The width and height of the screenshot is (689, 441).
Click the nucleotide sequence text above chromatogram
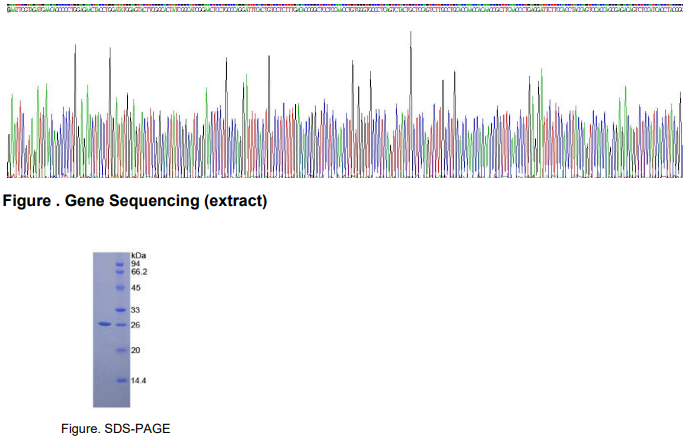coord(344,5)
